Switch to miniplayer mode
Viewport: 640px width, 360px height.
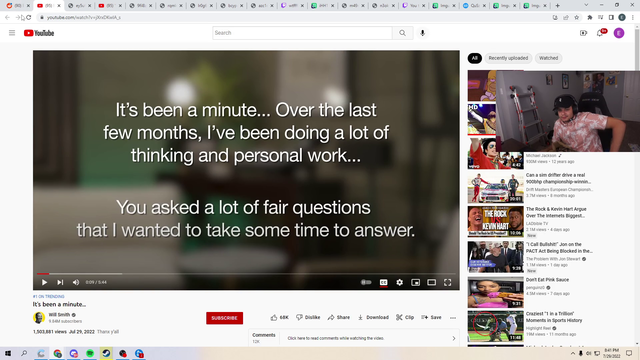point(416,282)
